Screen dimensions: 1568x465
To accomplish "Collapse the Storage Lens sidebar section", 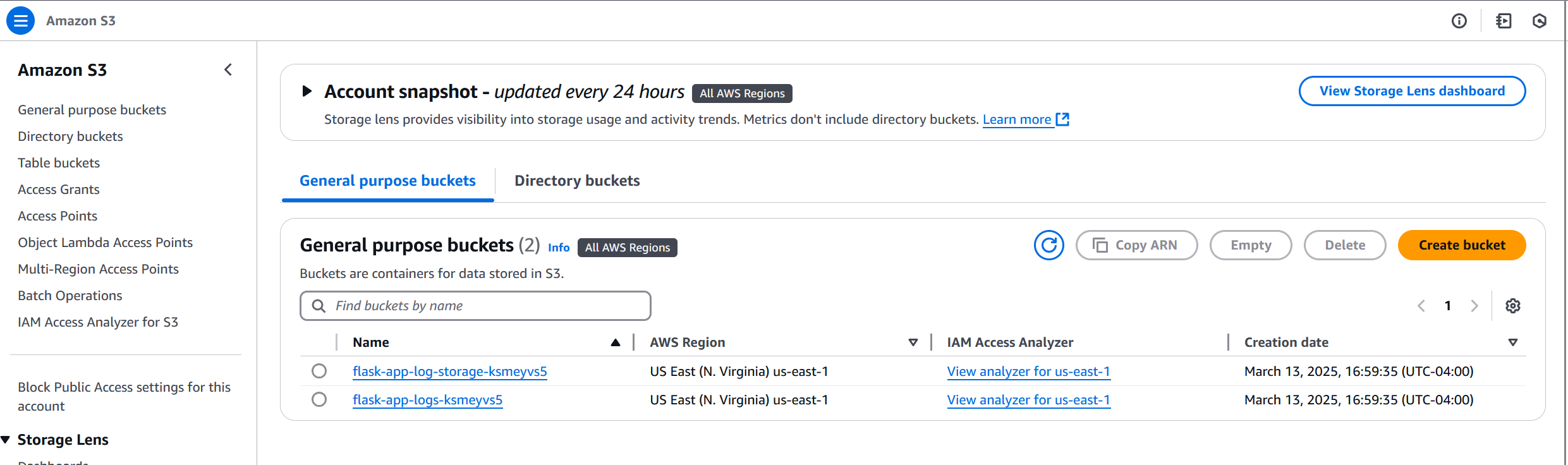I will 6,440.
